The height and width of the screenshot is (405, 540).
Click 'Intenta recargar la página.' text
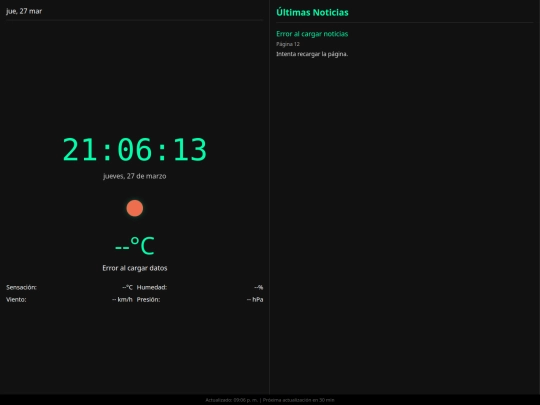coord(312,54)
